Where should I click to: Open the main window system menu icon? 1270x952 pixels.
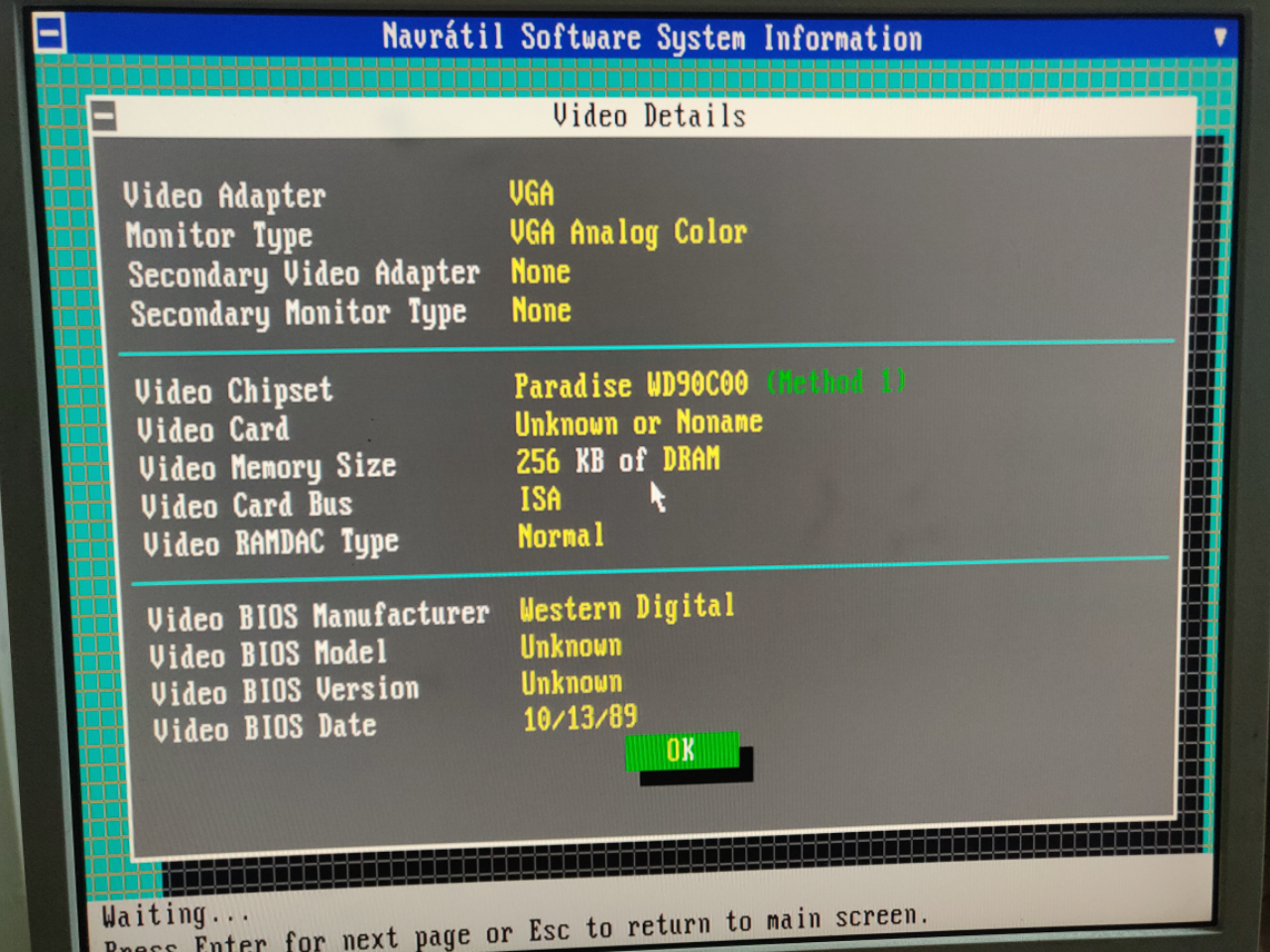click(x=50, y=34)
